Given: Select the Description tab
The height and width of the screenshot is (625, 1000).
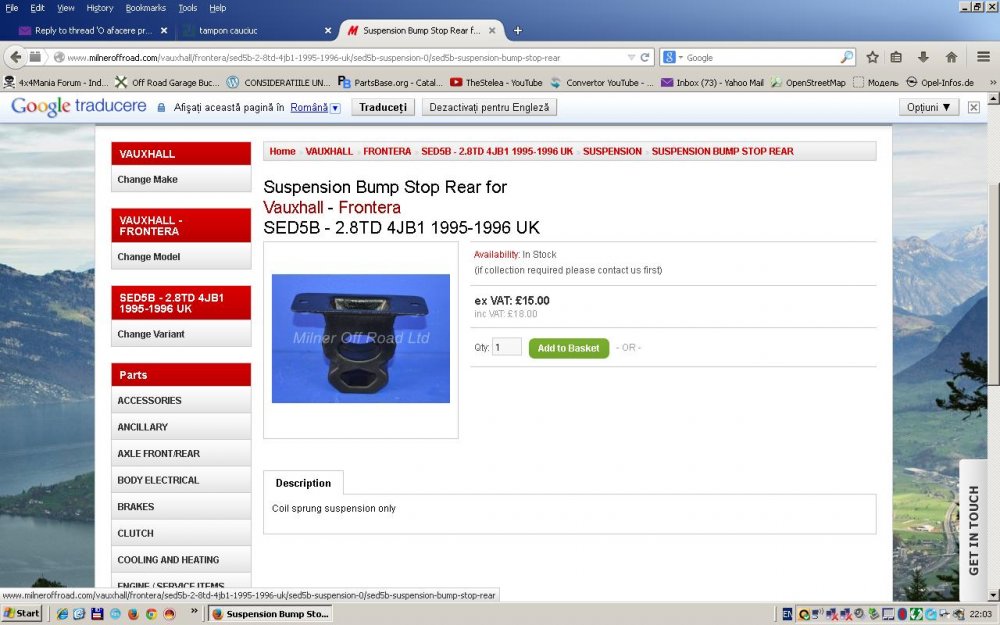Looking at the screenshot, I should 303,483.
